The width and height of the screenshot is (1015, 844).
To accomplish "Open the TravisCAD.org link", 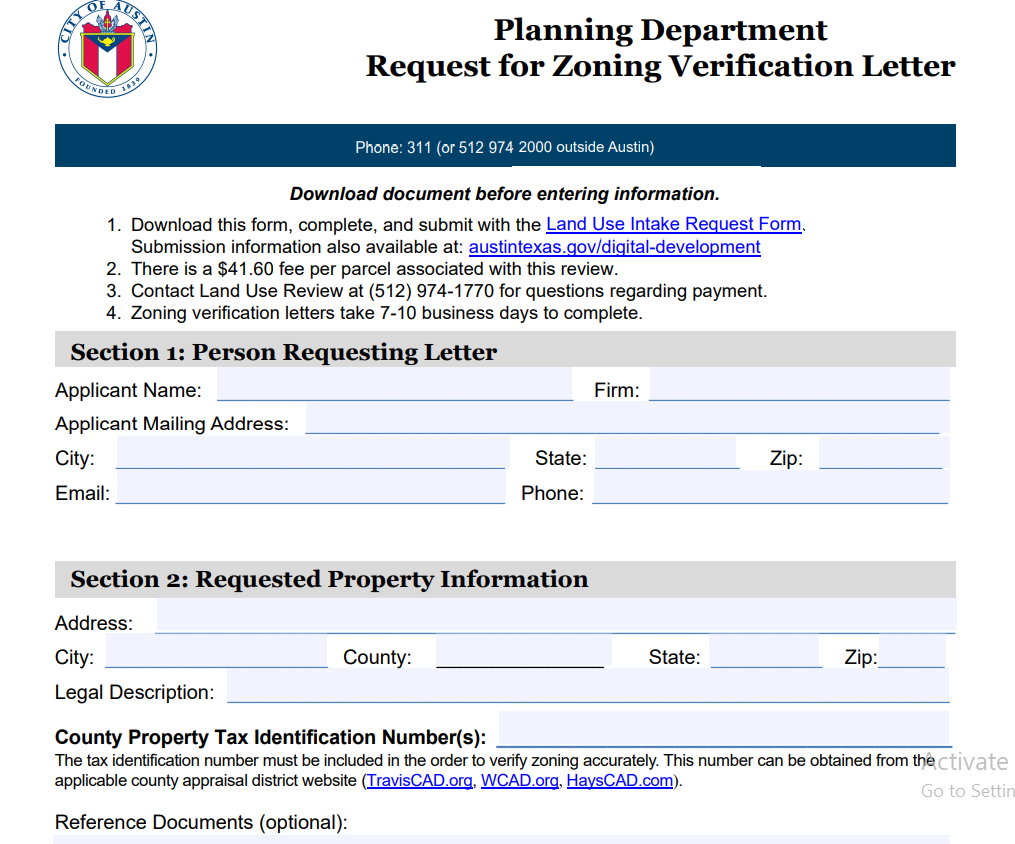I will [x=419, y=780].
